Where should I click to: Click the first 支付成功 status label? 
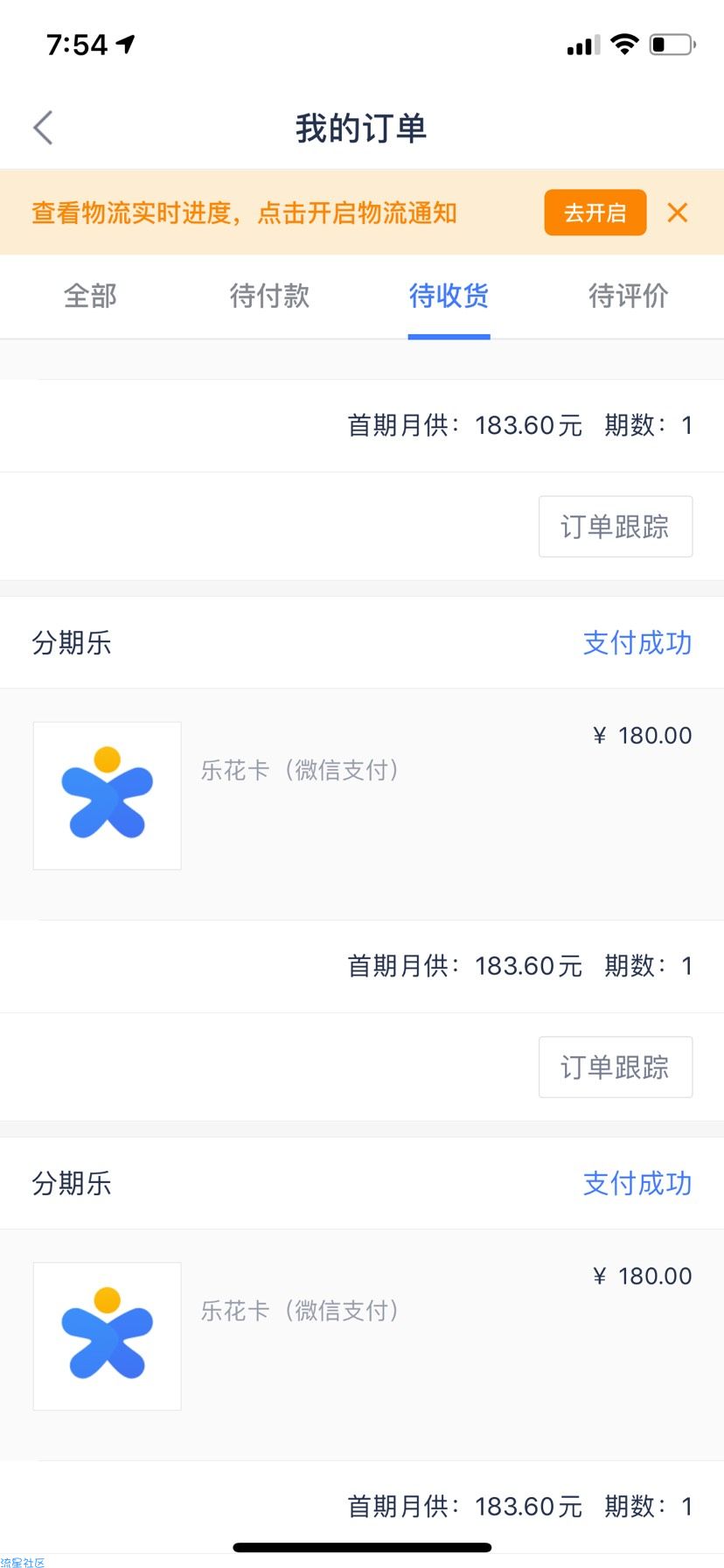tap(637, 643)
